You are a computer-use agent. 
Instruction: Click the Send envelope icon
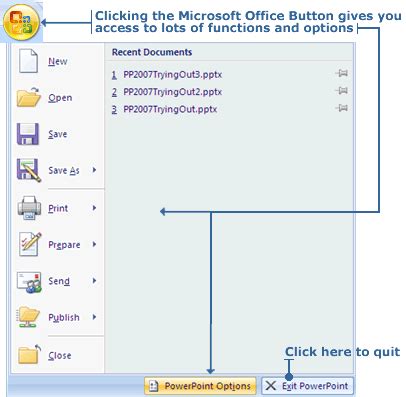pyautogui.click(x=29, y=282)
